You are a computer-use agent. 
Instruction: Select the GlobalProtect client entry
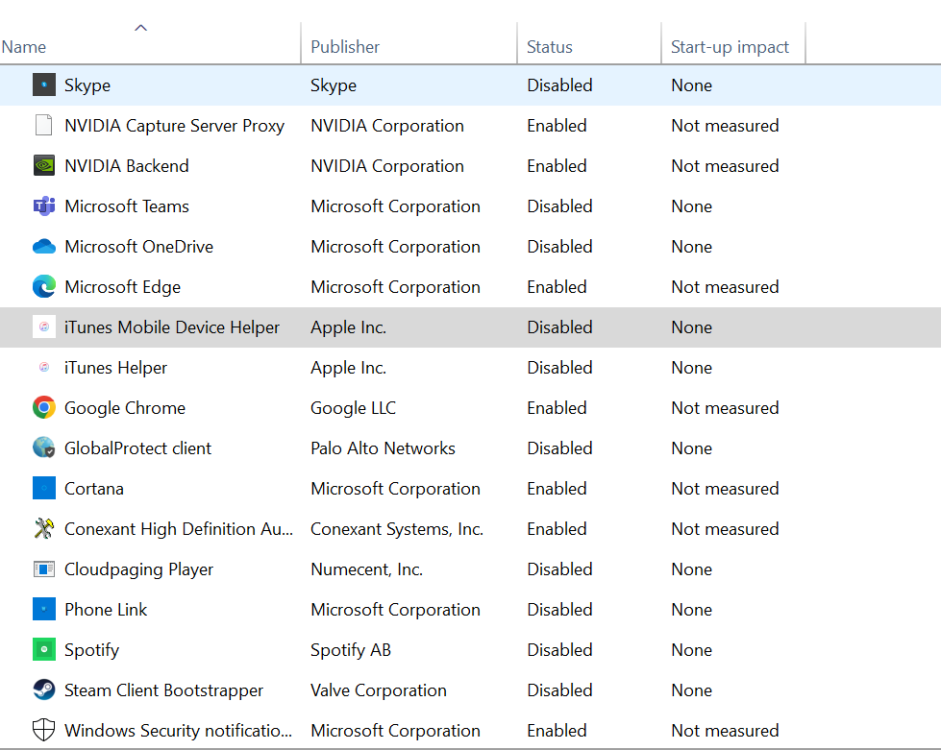pyautogui.click(x=137, y=448)
